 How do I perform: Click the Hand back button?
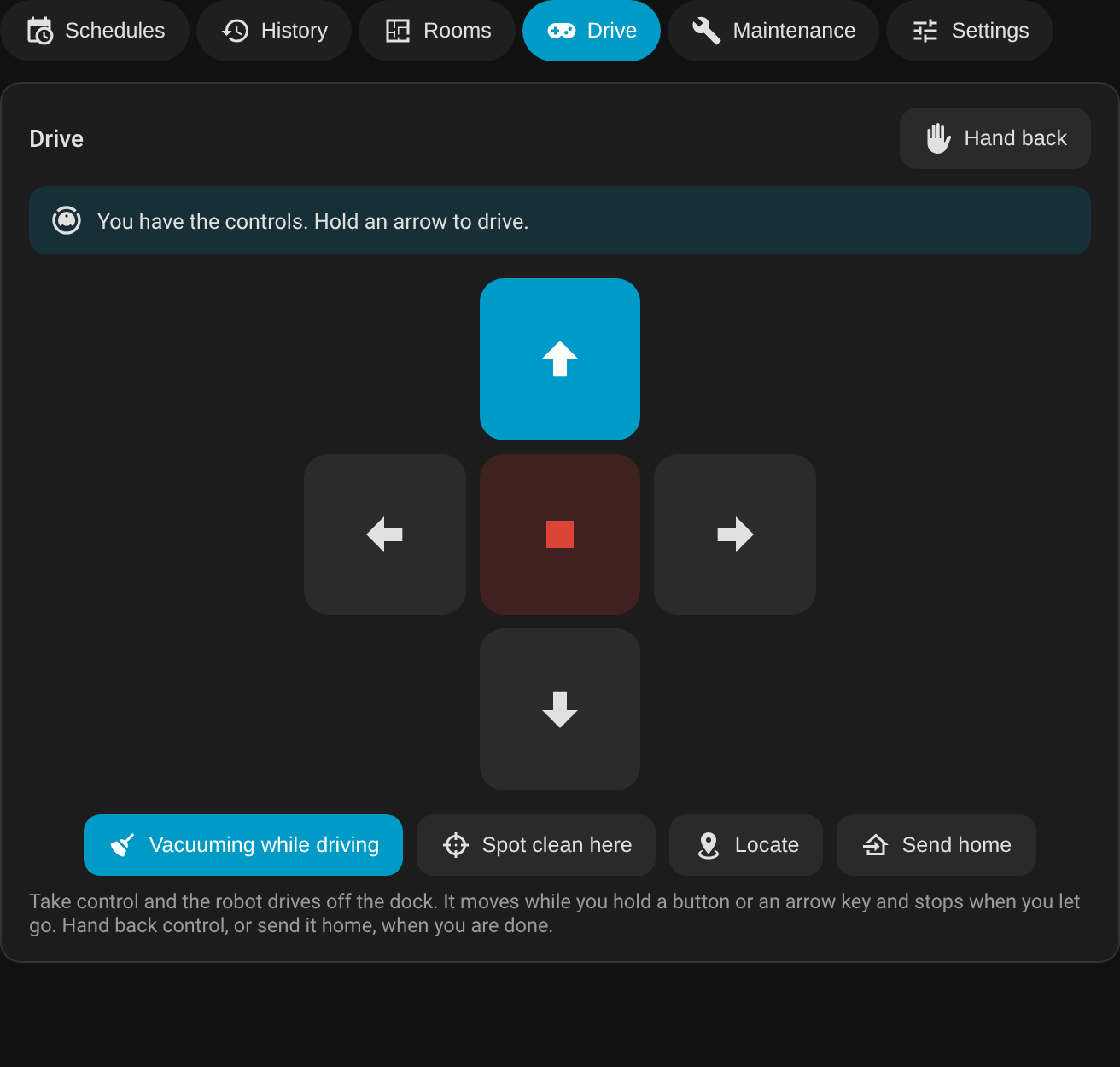pyautogui.click(x=995, y=138)
